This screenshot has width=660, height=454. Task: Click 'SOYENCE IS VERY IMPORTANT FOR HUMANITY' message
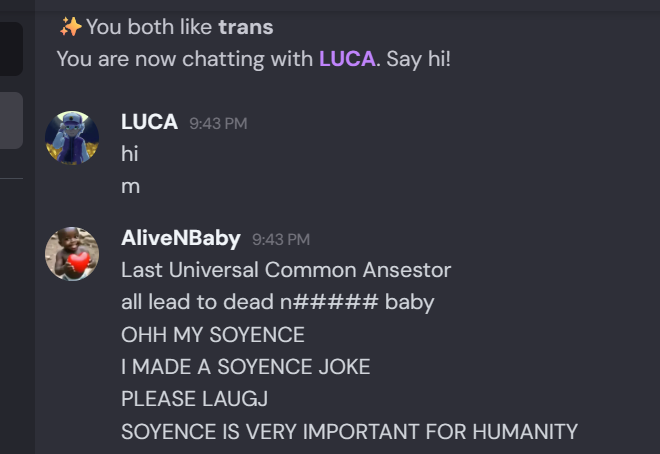349,431
